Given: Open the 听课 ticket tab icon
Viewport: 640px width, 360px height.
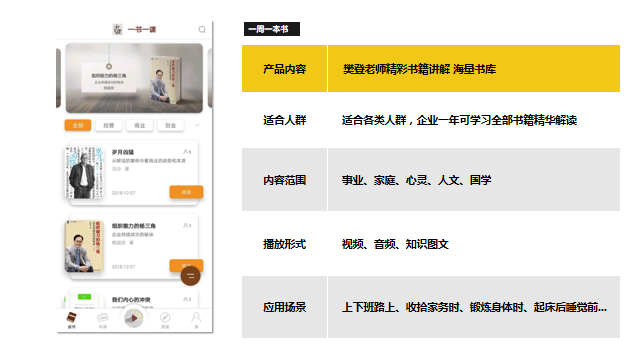Looking at the screenshot, I should click(102, 318).
